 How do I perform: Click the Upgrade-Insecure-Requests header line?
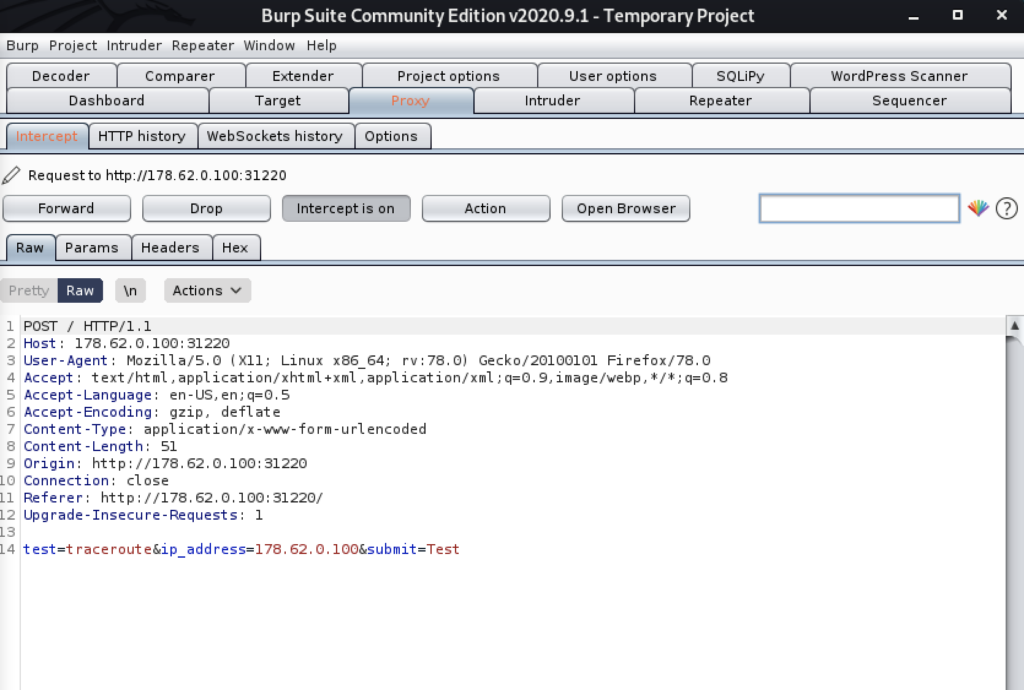[x=143, y=514]
